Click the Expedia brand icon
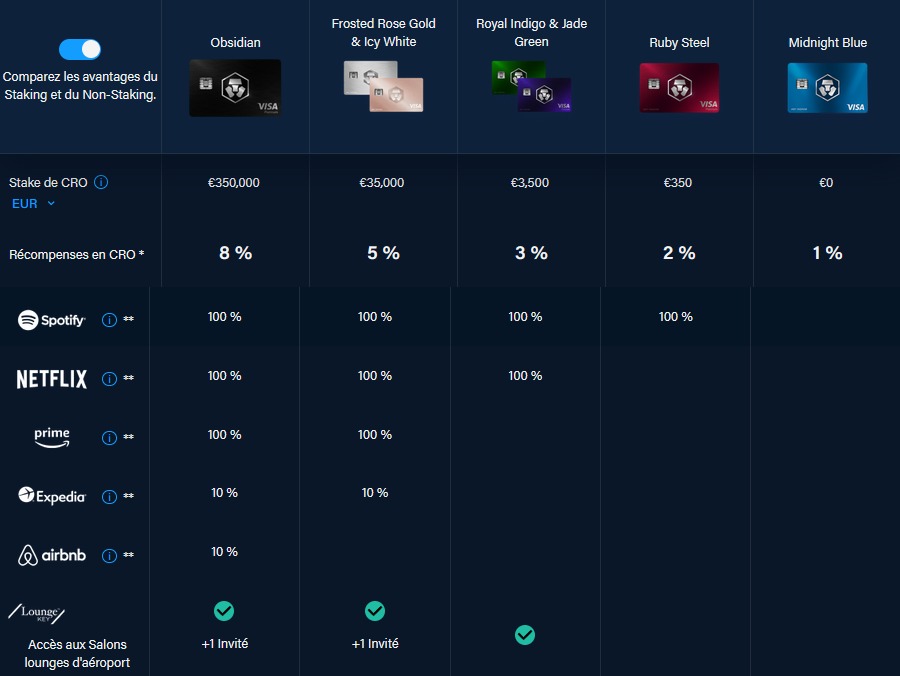This screenshot has height=676, width=900. (51, 496)
